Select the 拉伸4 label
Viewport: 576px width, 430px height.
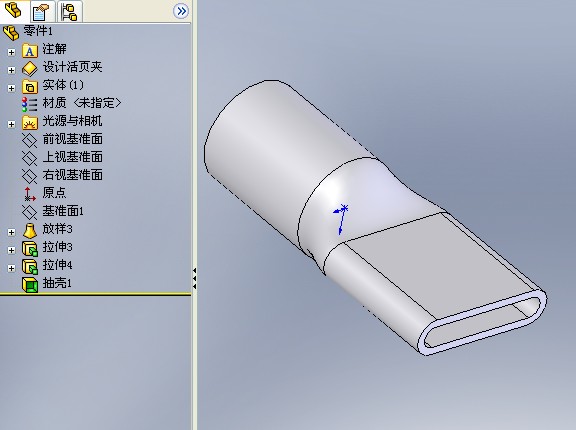[57, 265]
